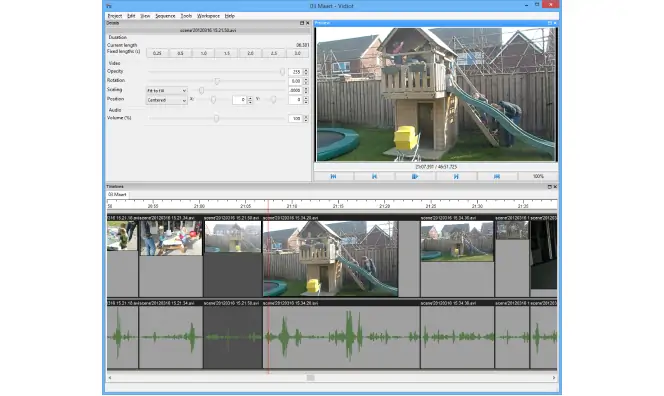Open the Scaling mode dropdown

click(x=166, y=91)
